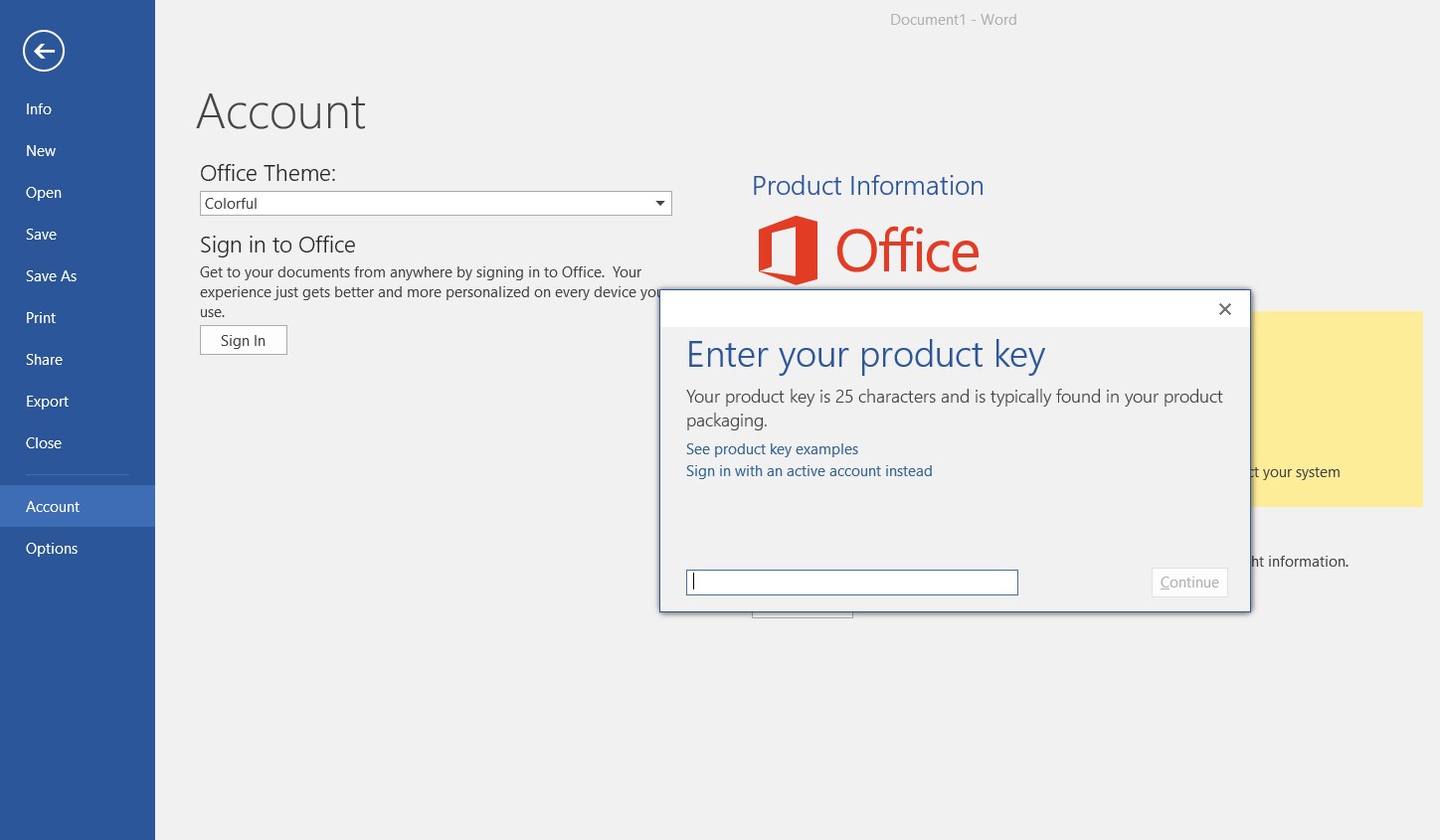Viewport: 1440px width, 840px height.
Task: Click inside the product key input field
Action: 851,582
